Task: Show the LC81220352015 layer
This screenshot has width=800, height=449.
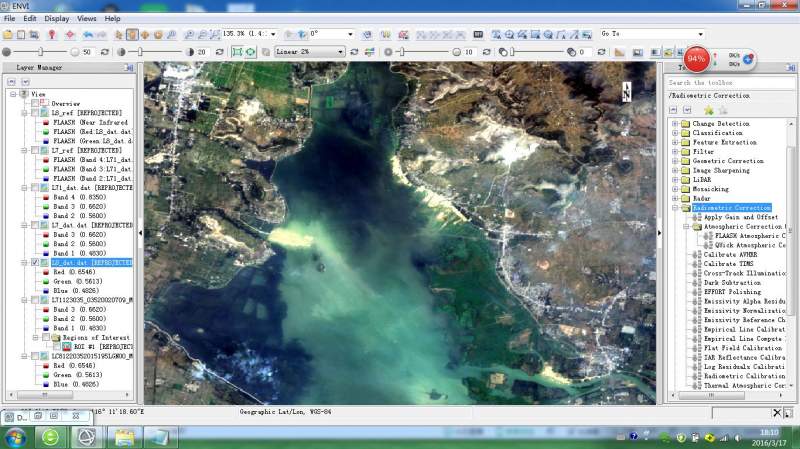Action: 35,356
